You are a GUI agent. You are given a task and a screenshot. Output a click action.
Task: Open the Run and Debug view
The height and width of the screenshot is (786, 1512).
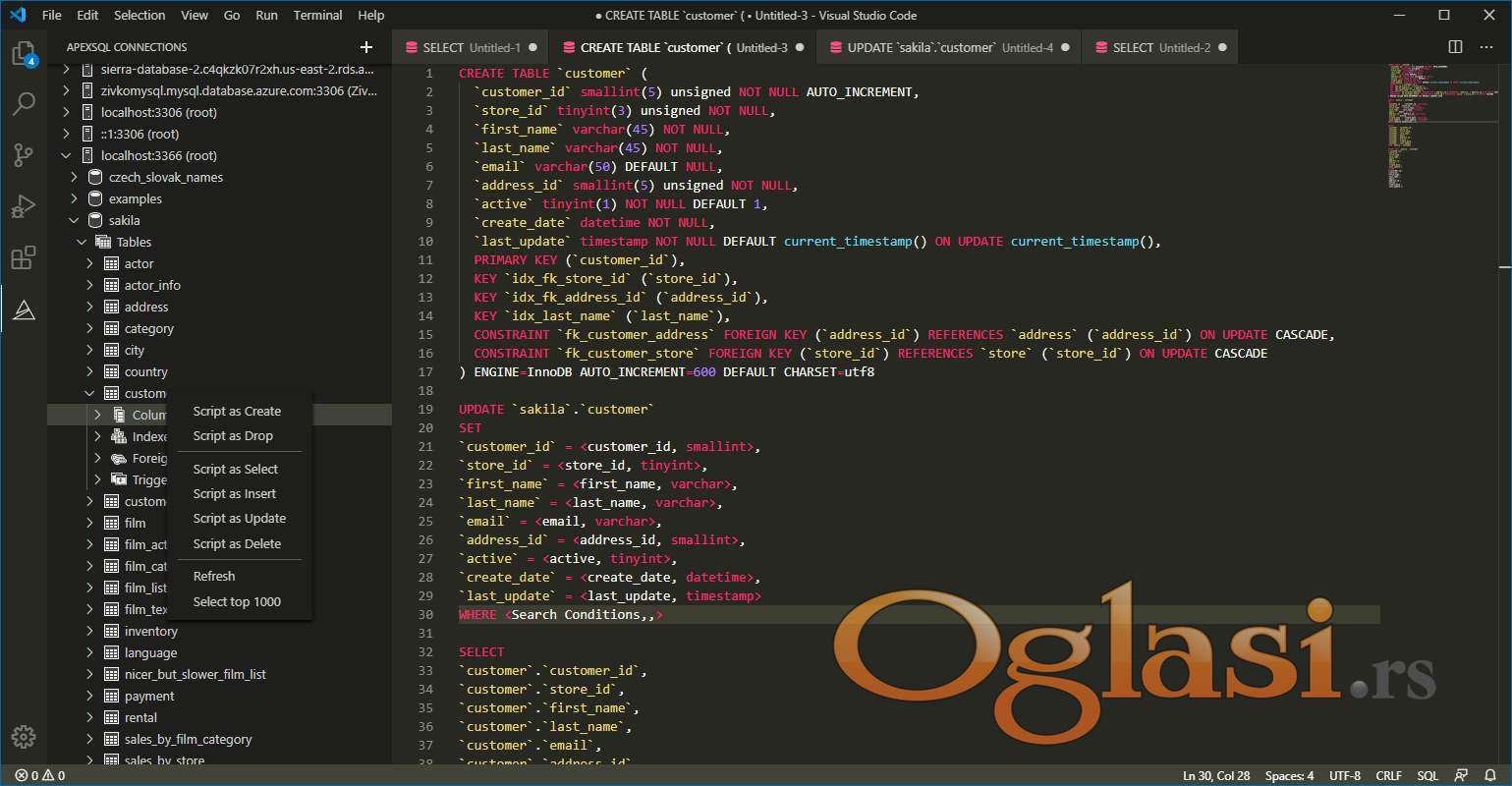point(24,207)
